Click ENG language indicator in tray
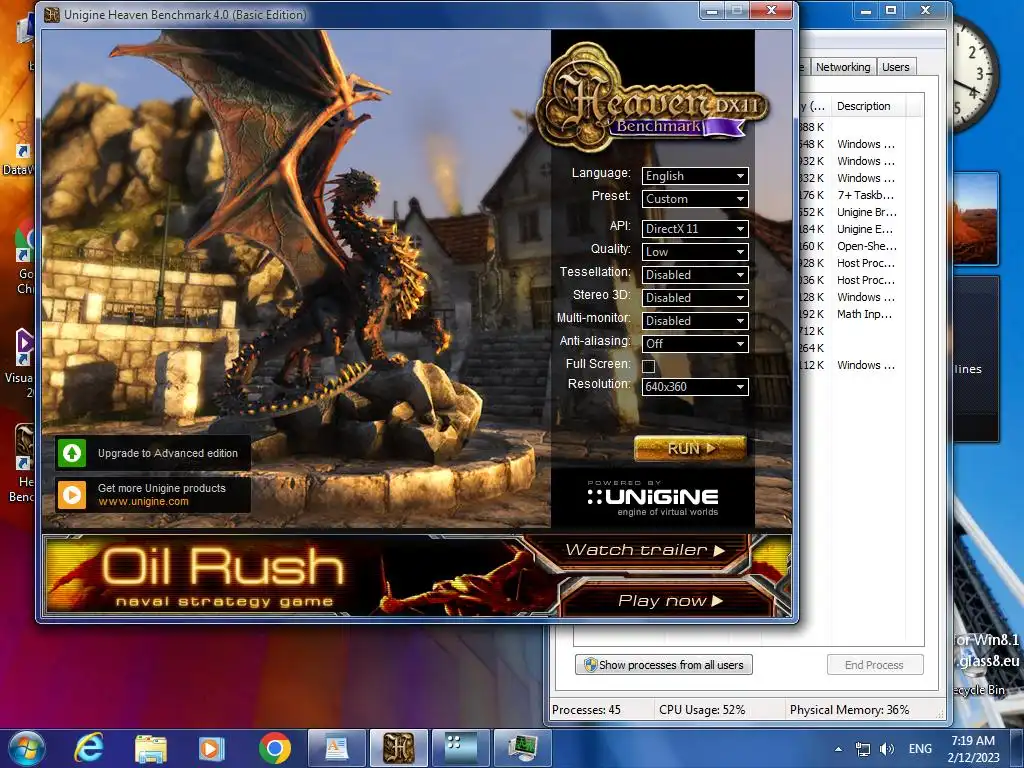This screenshot has width=1024, height=768. (x=920, y=749)
